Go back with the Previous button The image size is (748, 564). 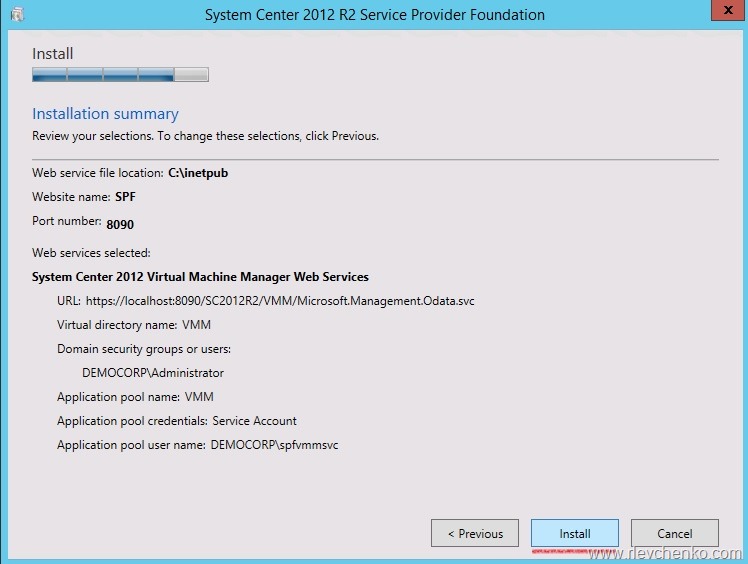point(474,533)
